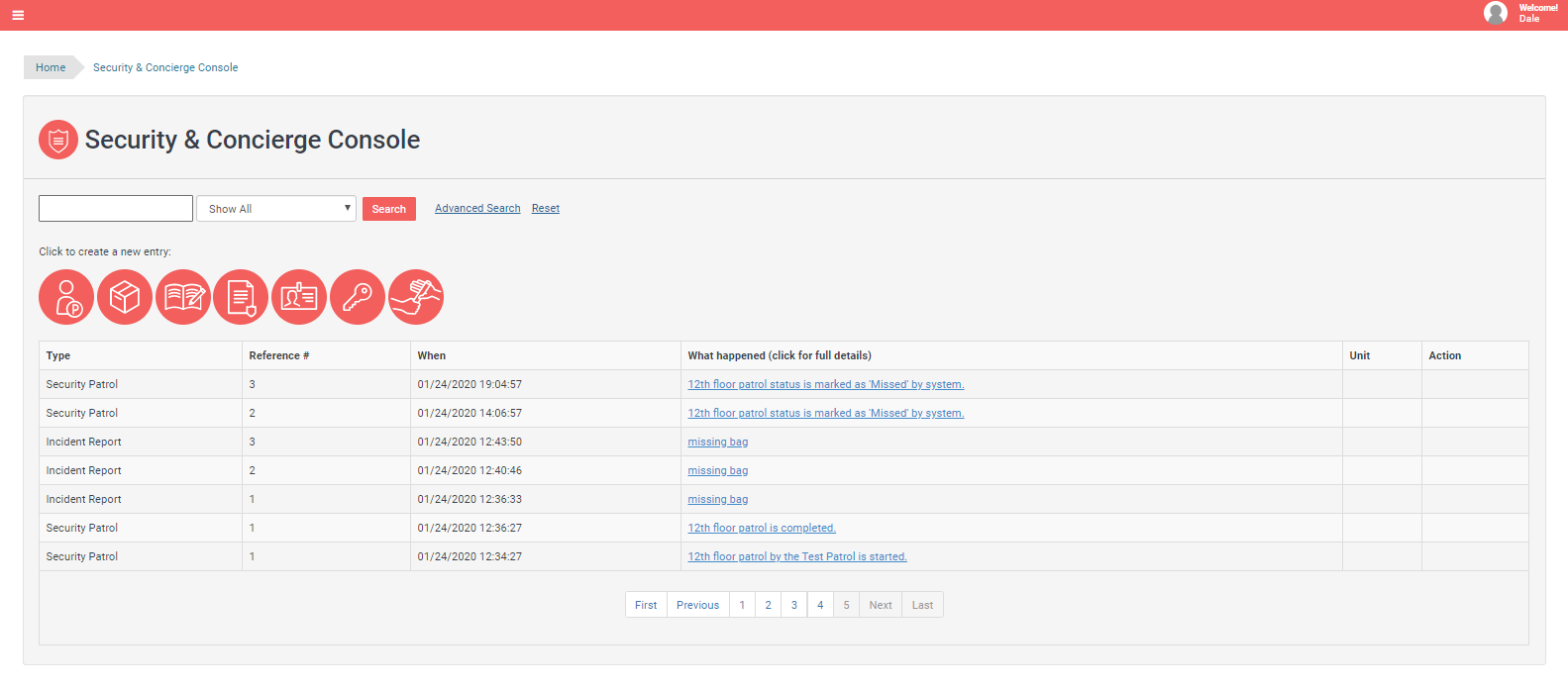Screen dimensions: 1568x691
Task: Click the package box icon
Action: coord(125,297)
